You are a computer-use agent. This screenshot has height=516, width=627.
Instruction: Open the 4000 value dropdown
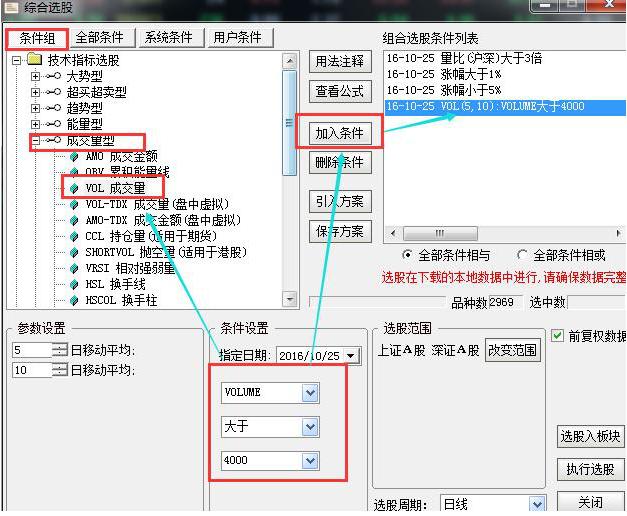[x=310, y=460]
